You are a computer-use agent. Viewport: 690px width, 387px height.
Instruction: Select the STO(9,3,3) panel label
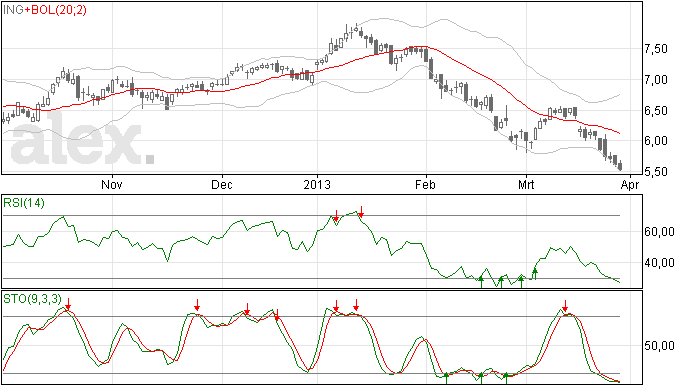33,299
